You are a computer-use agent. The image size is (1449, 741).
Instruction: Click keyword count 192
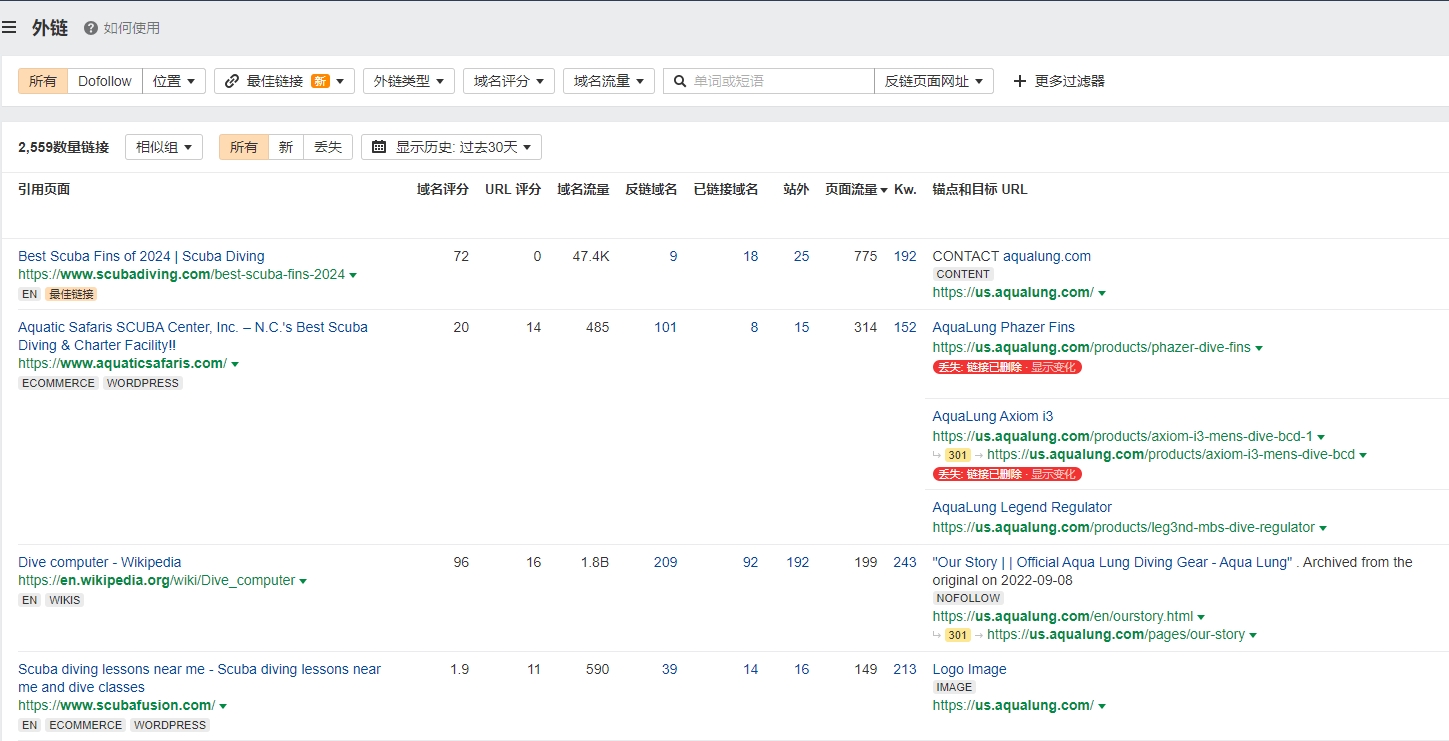click(x=905, y=256)
